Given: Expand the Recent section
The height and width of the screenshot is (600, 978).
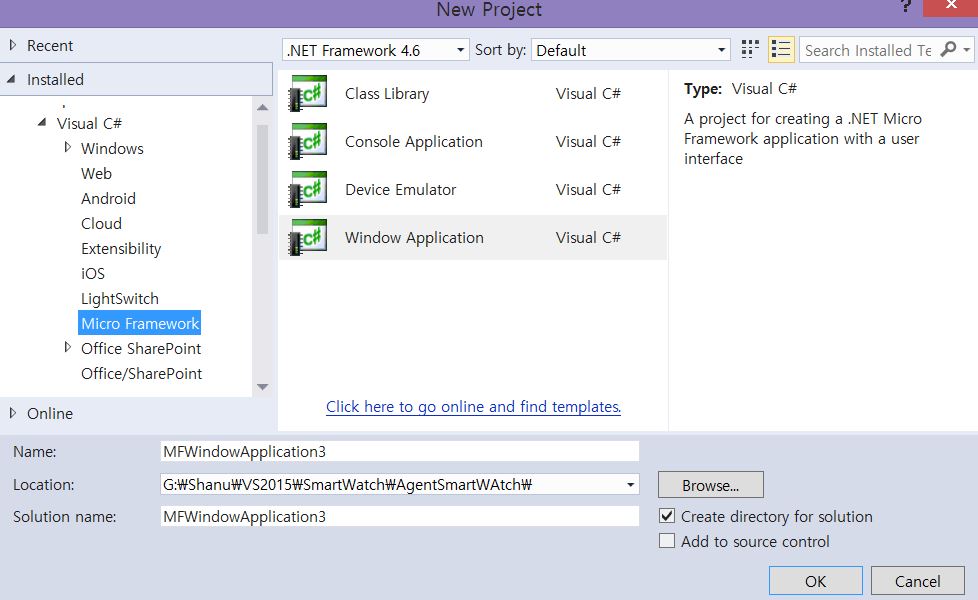Looking at the screenshot, I should pos(12,46).
